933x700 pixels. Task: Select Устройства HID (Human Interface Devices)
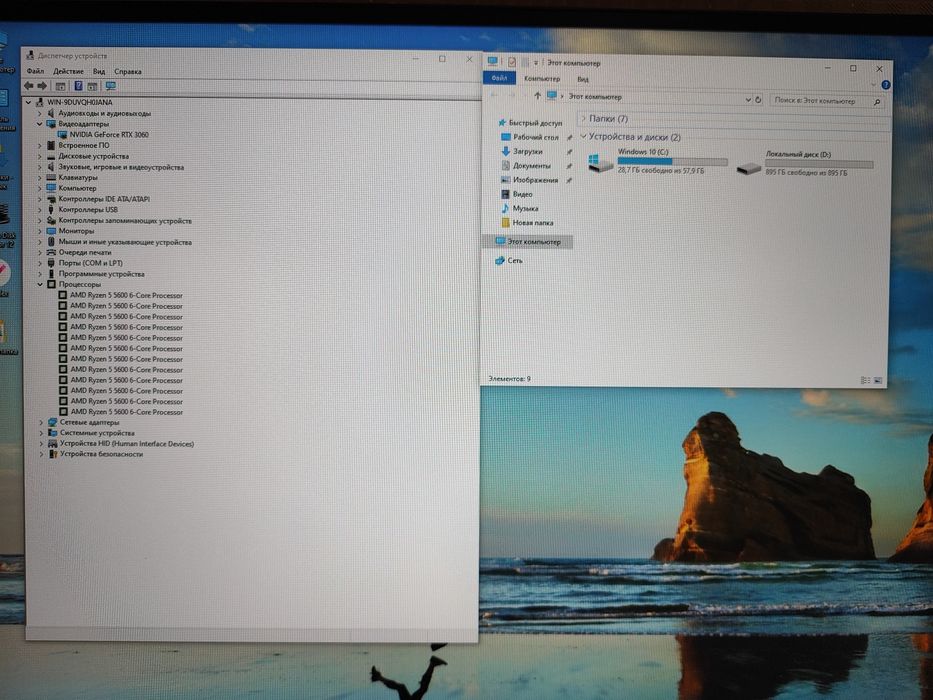pyautogui.click(x=127, y=443)
